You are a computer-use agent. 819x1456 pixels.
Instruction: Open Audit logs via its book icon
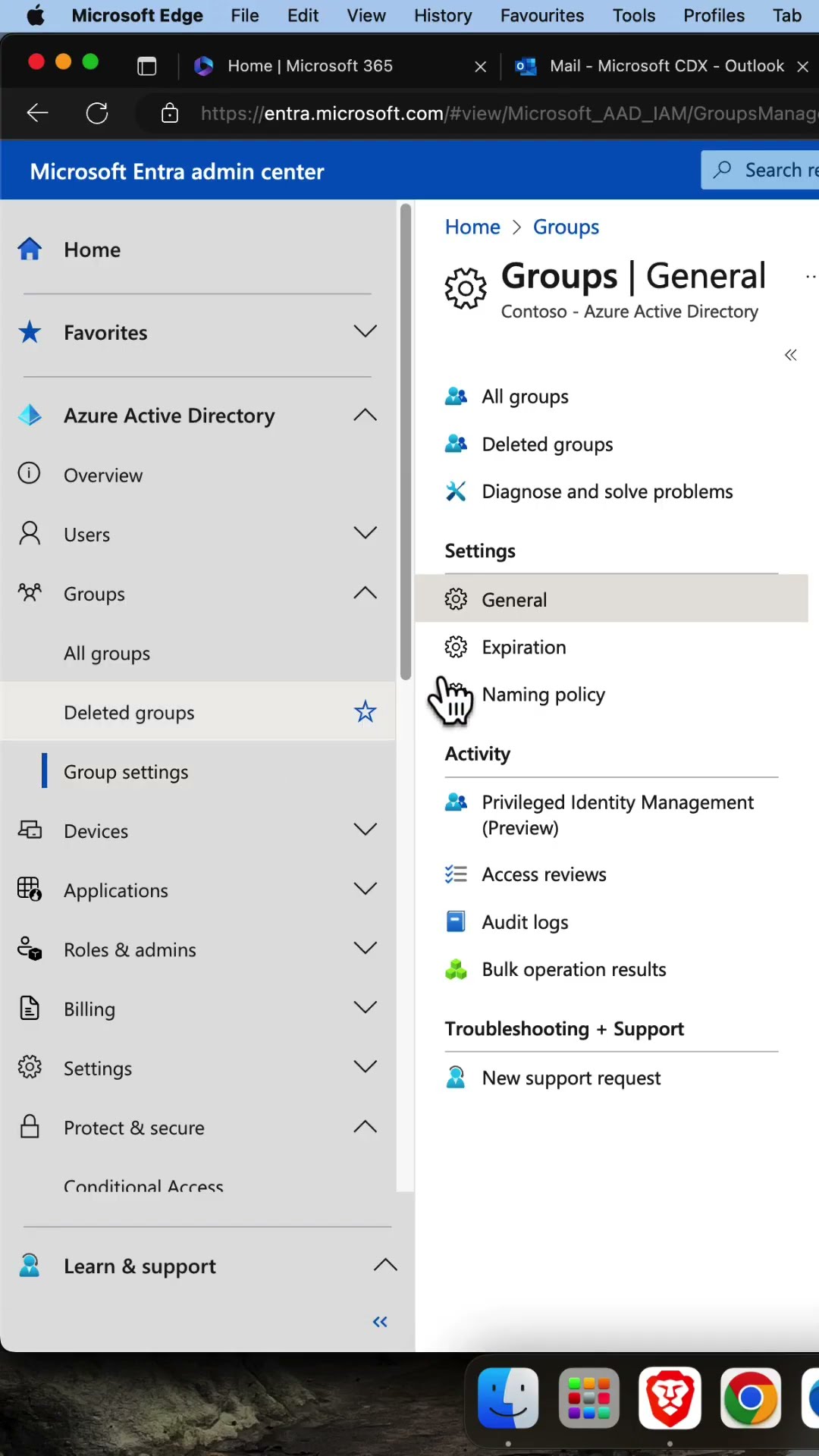456,921
